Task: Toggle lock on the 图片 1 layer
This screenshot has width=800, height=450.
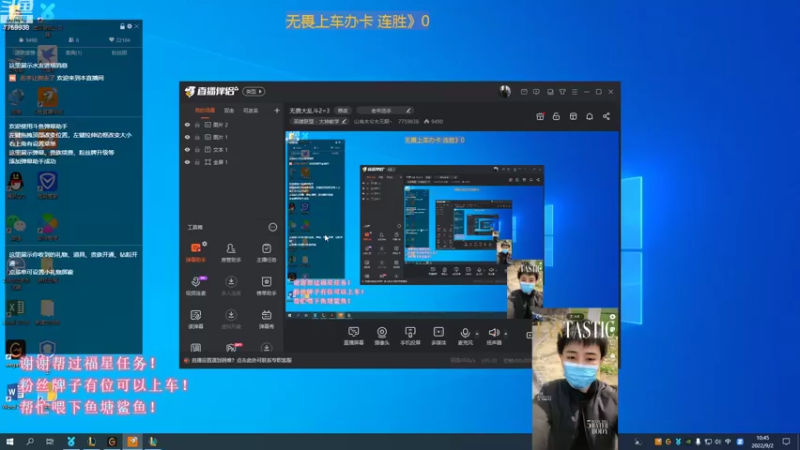Action: click(197, 137)
